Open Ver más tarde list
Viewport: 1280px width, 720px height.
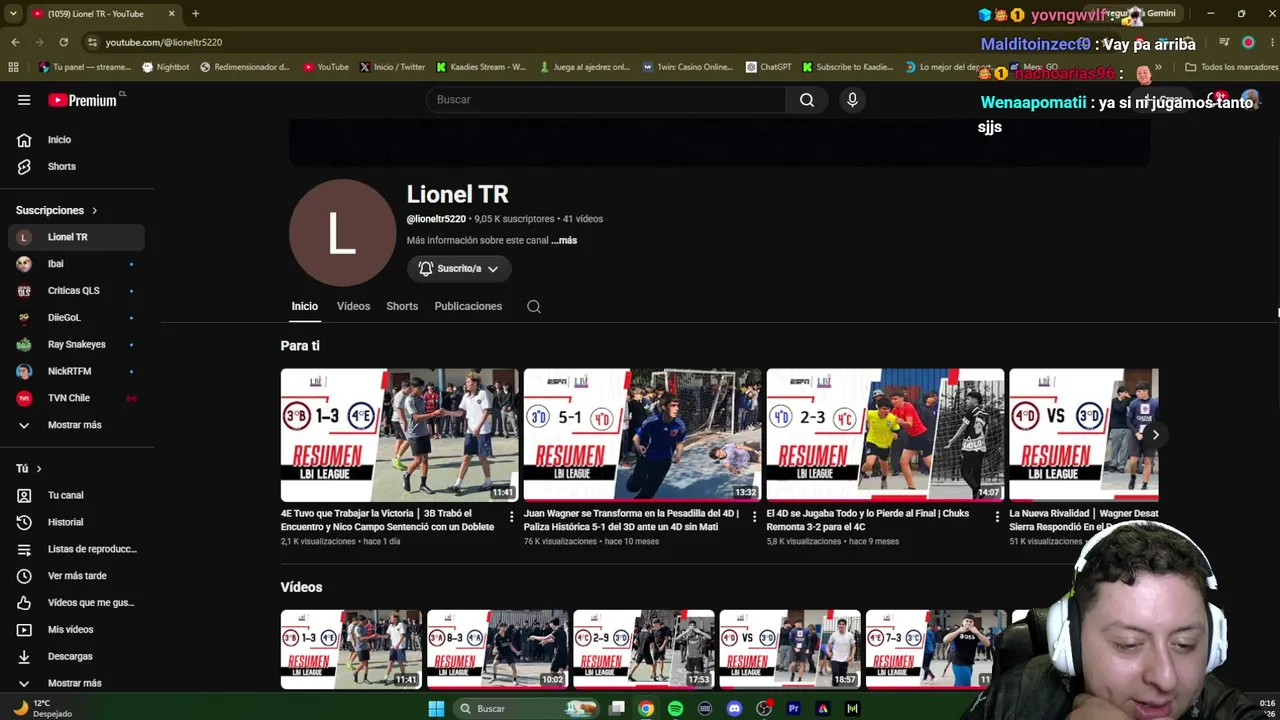76,576
